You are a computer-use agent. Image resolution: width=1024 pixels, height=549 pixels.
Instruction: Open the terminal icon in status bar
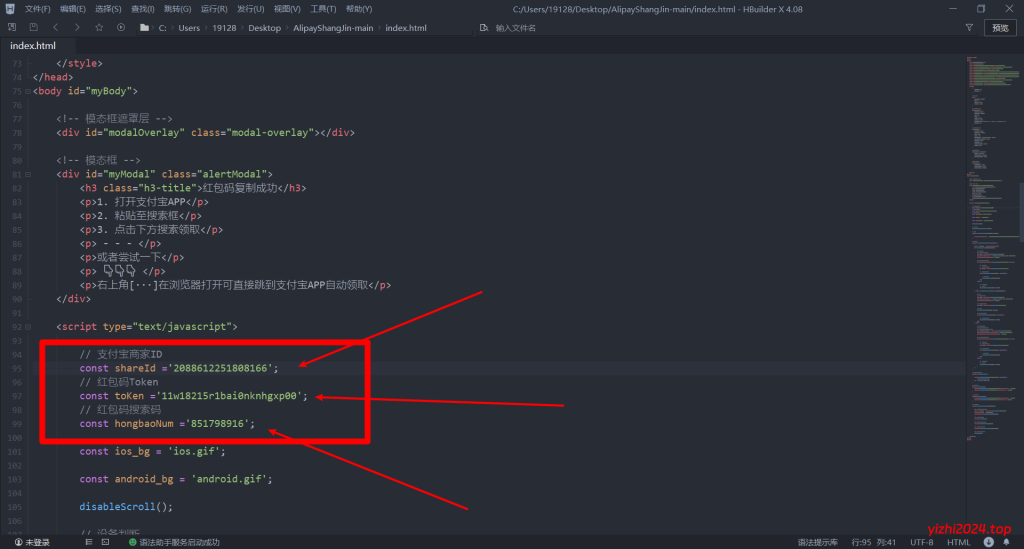pyautogui.click(x=104, y=542)
